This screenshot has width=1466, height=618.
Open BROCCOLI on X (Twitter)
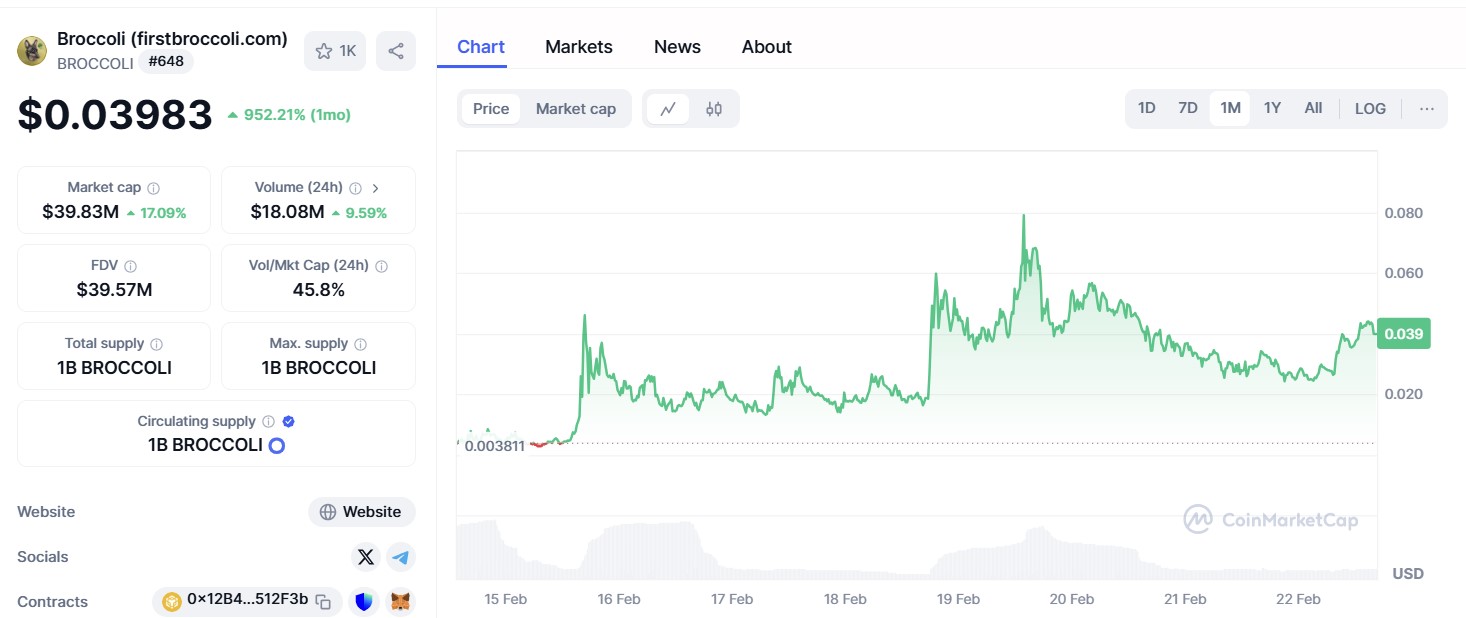pyautogui.click(x=366, y=556)
